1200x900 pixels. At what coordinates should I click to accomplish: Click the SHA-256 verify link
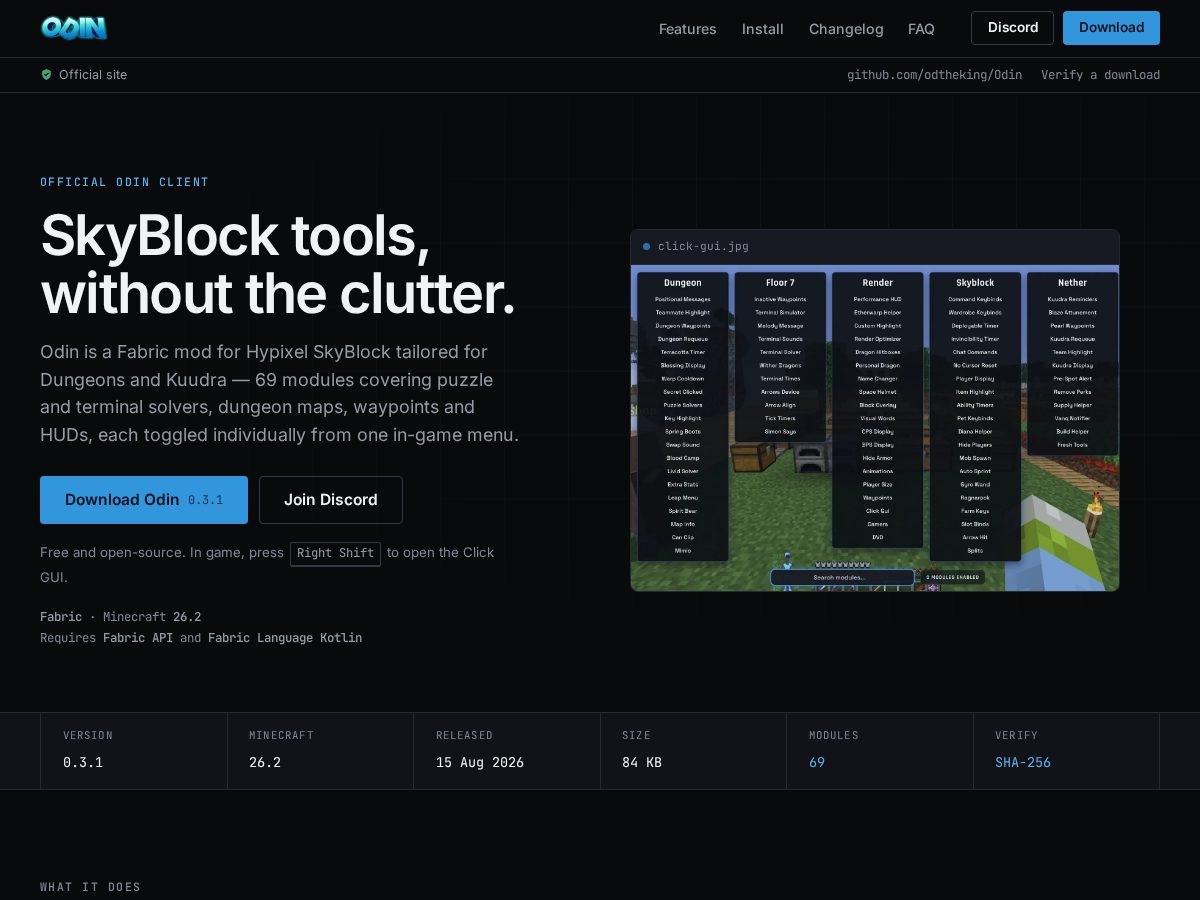1023,762
